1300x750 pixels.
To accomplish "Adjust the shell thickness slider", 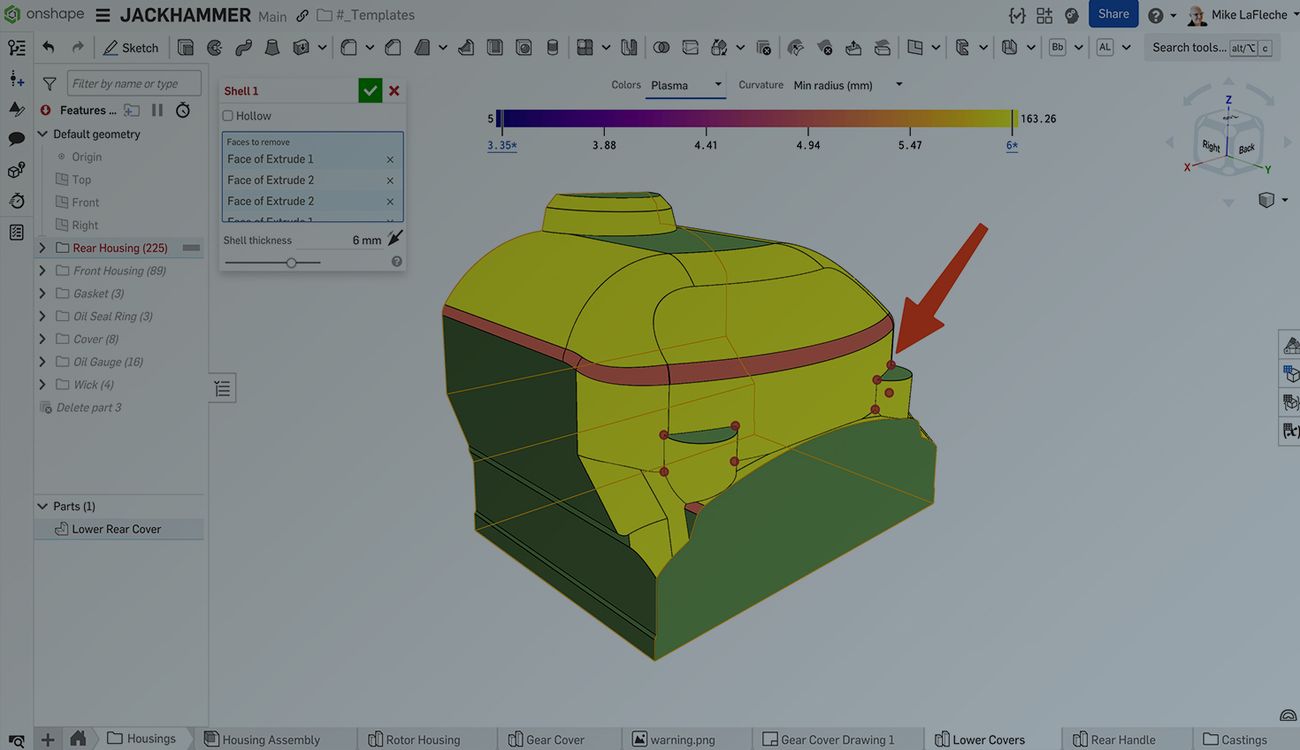I will click(x=291, y=262).
